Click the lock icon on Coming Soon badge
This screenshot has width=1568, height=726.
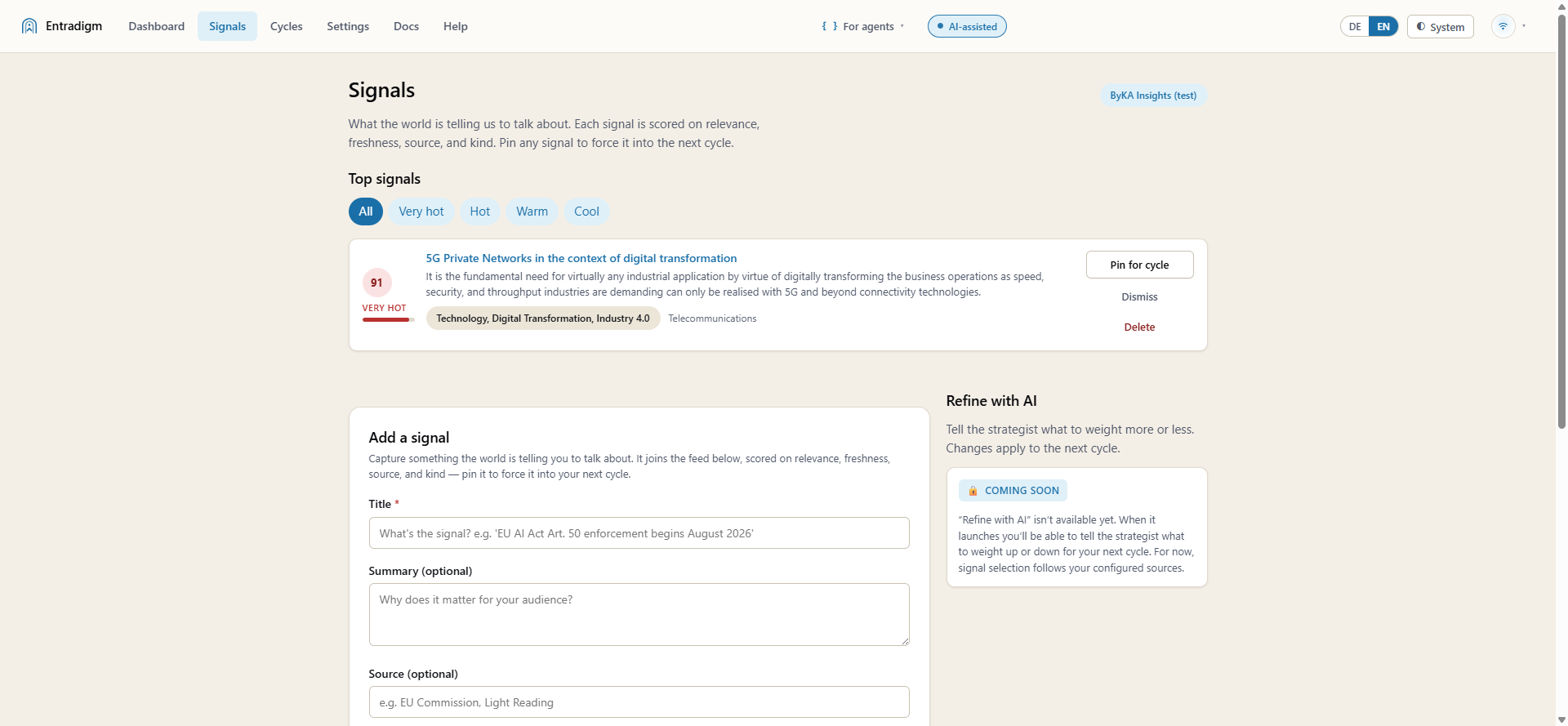click(973, 491)
